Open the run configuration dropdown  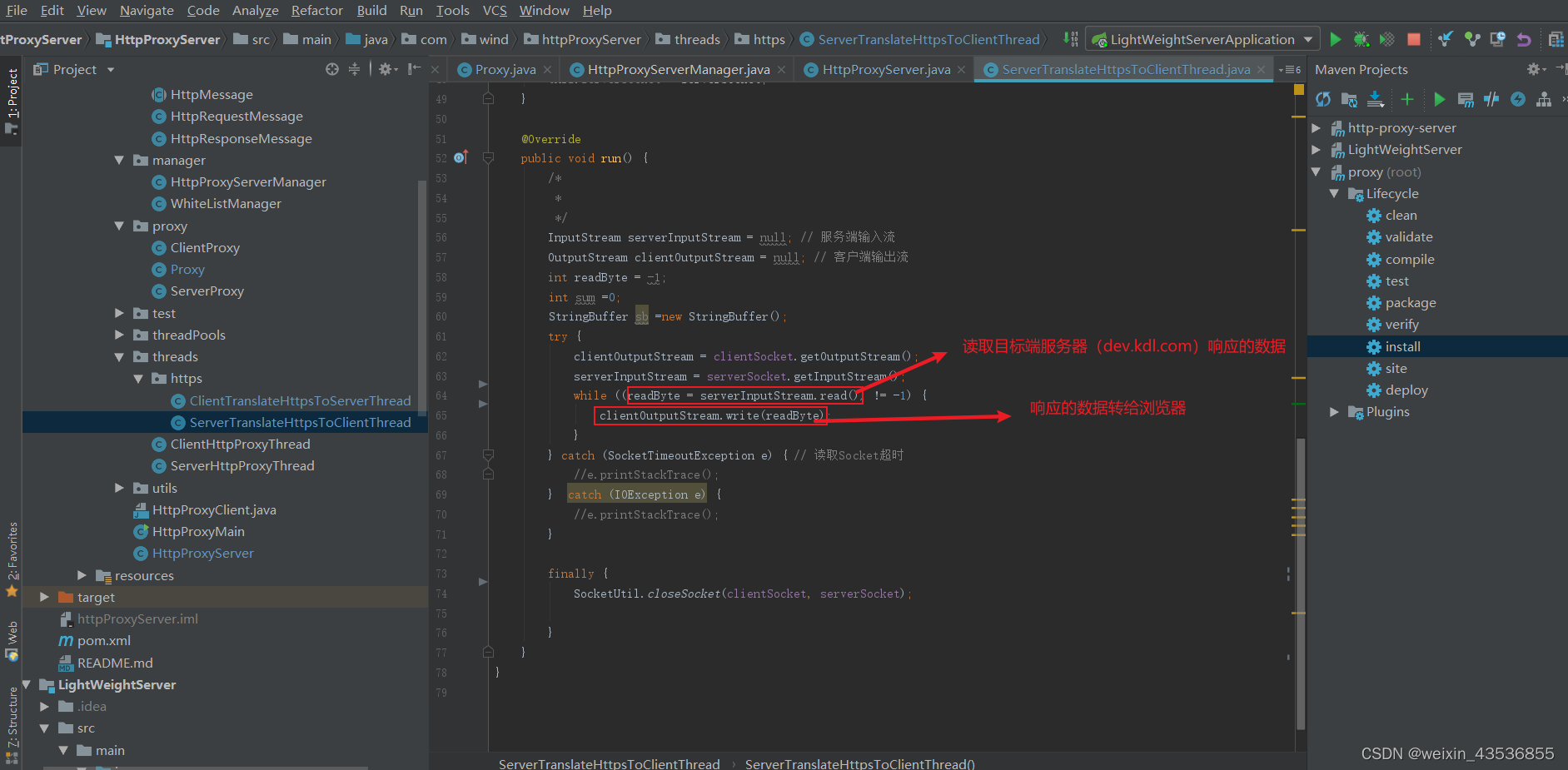click(1308, 39)
